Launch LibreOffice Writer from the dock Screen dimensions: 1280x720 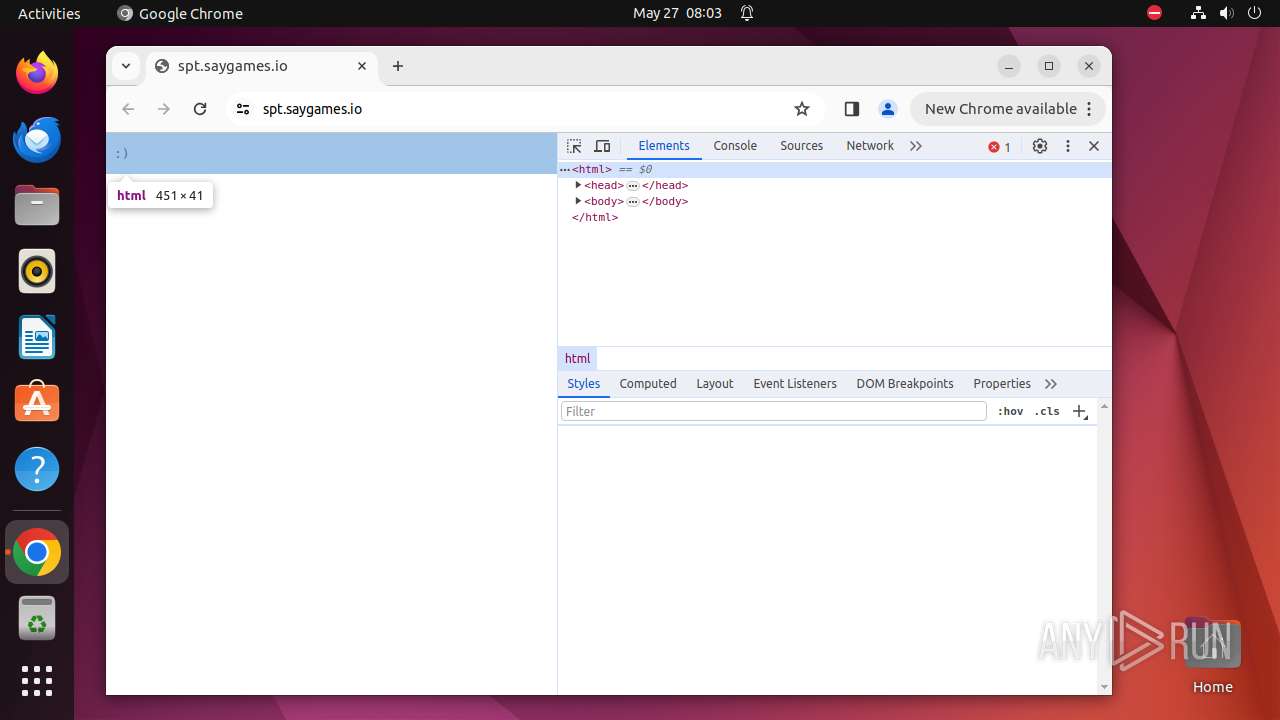tap(37, 337)
